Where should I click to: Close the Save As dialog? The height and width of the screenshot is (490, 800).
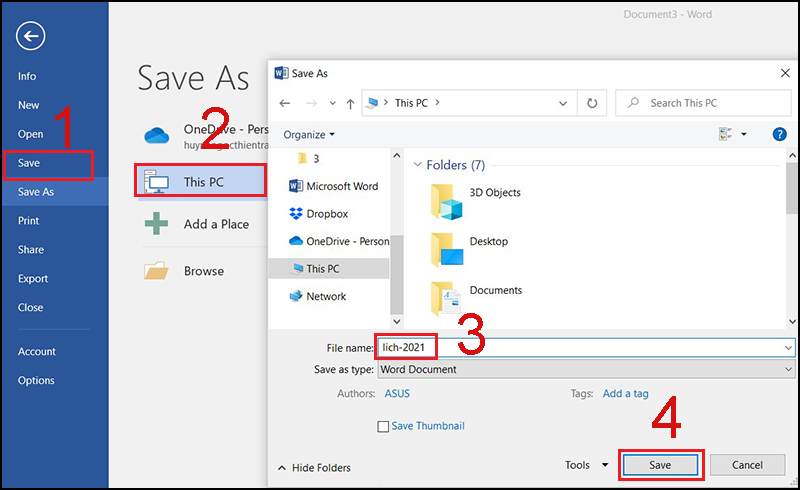point(785,74)
